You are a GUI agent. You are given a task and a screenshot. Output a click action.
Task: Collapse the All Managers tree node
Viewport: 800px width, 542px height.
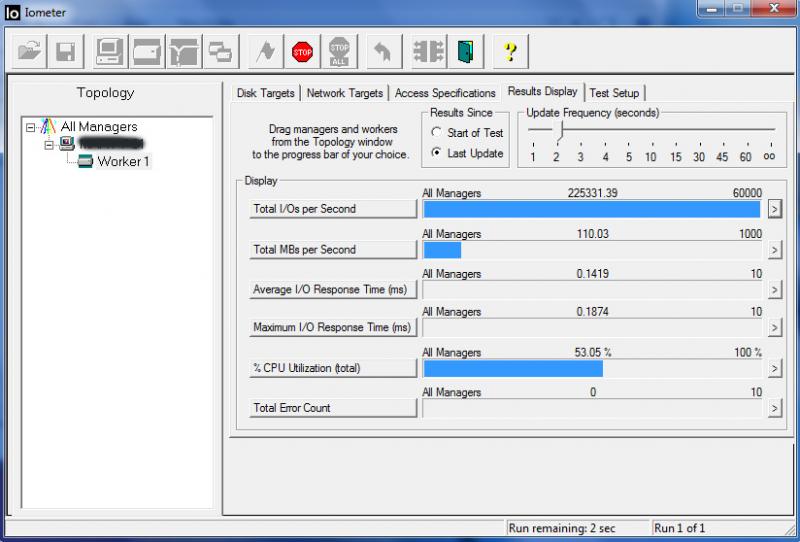click(31, 127)
